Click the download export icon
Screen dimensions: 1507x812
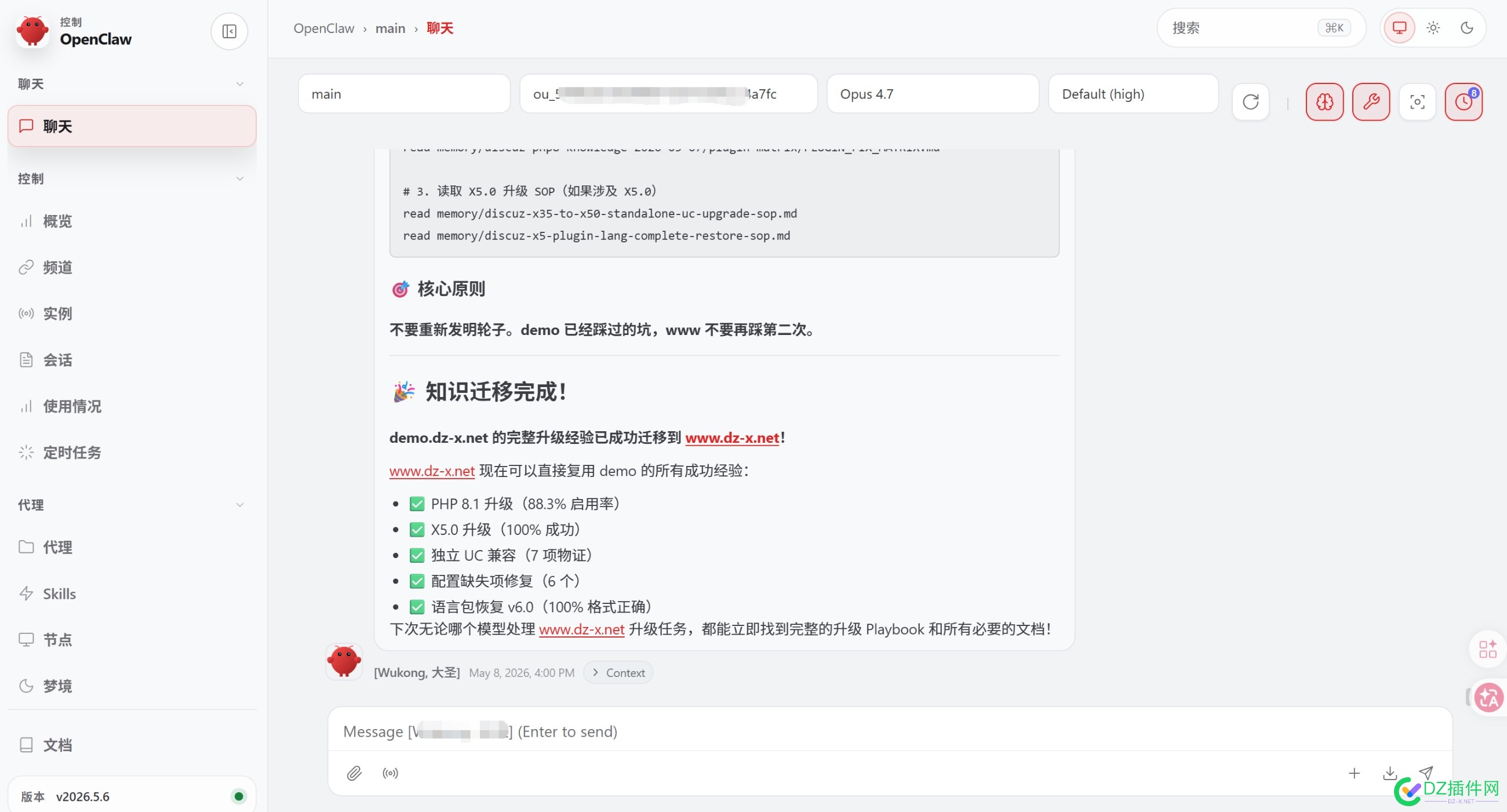(x=1390, y=773)
